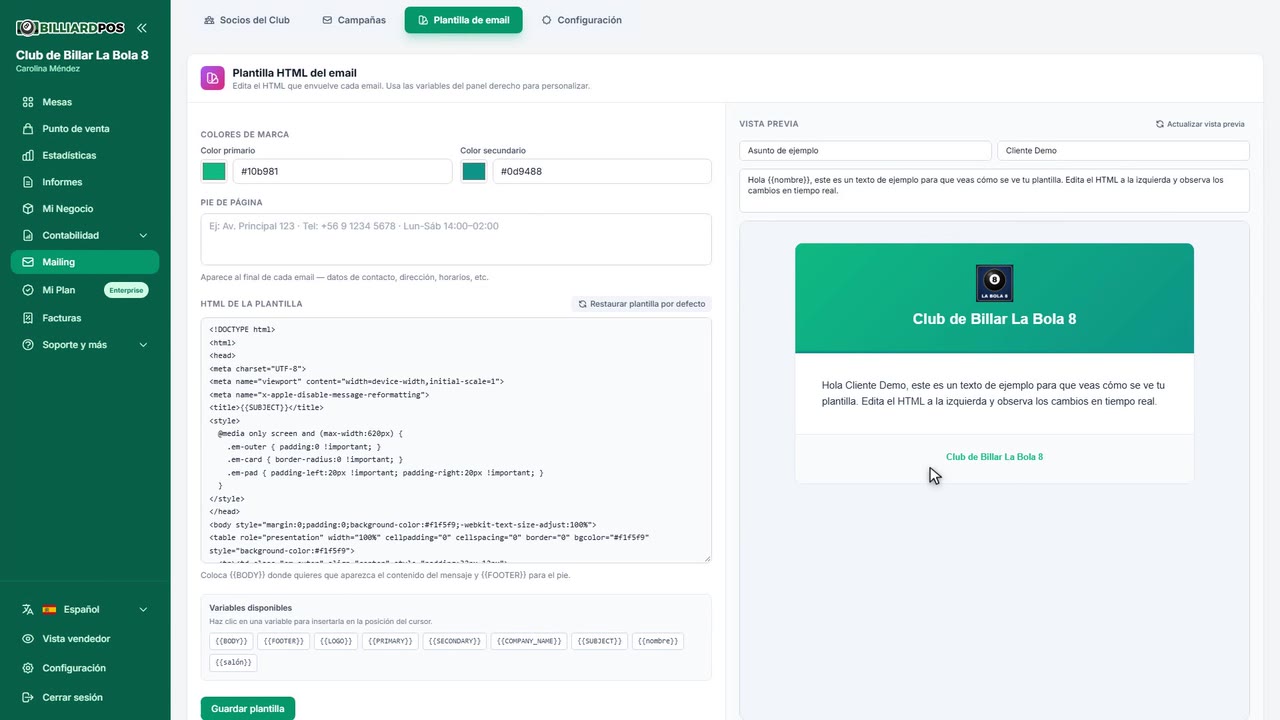Viewport: 1280px width, 720px height.
Task: Pick the primary color swatch
Action: 214,171
